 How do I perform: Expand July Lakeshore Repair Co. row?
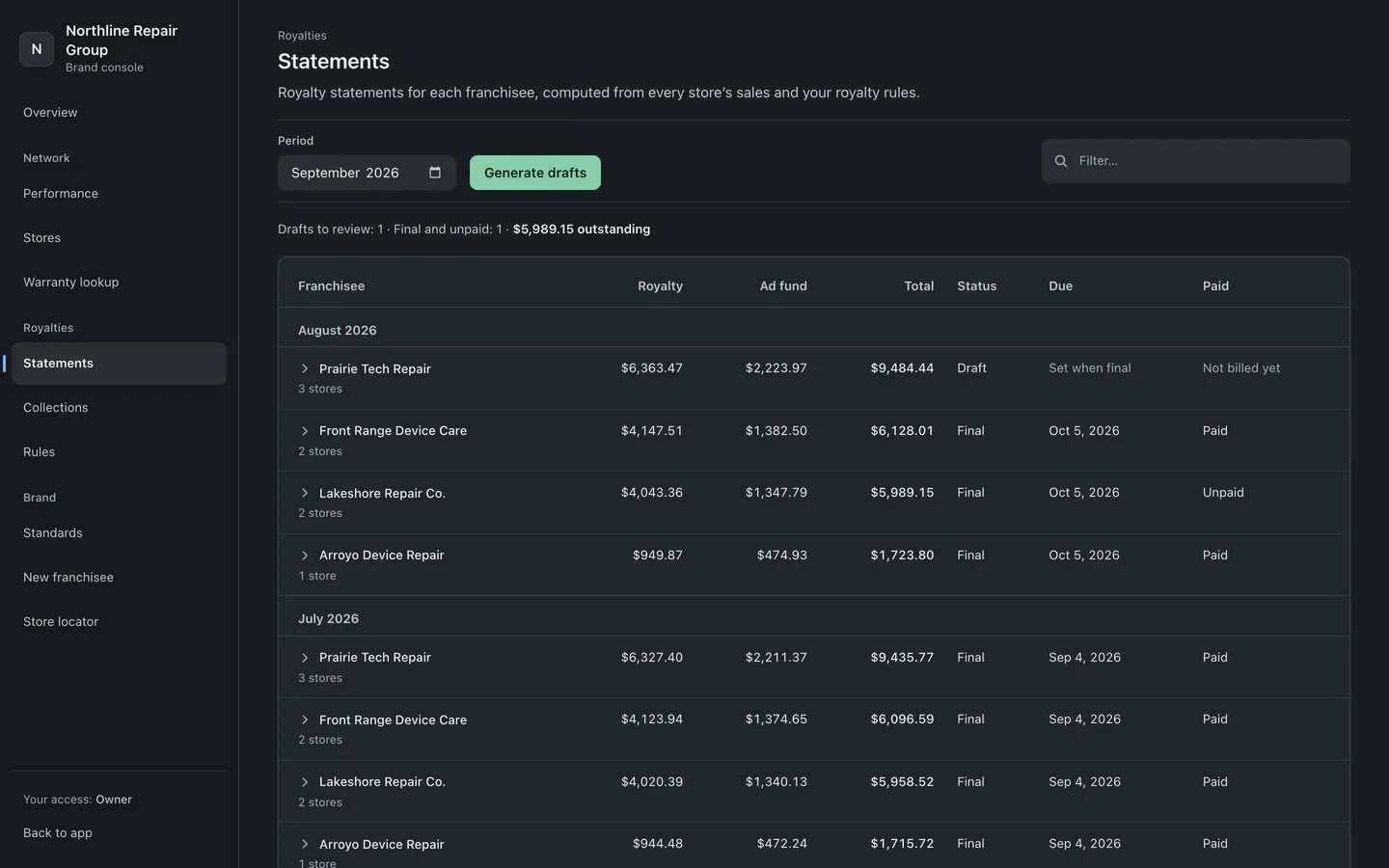[305, 782]
